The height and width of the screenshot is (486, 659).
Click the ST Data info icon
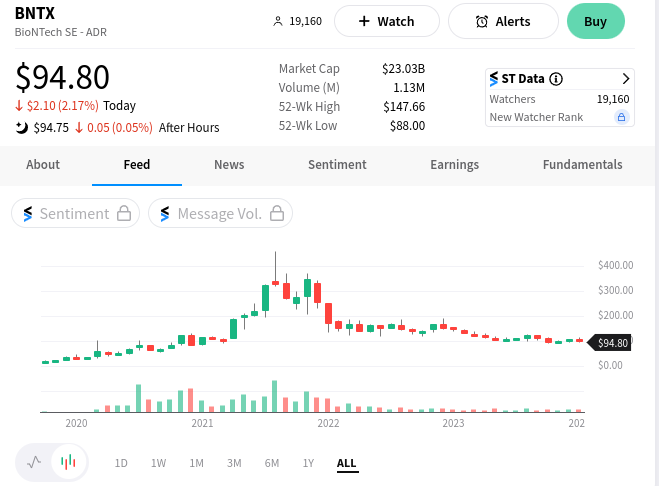pos(556,79)
